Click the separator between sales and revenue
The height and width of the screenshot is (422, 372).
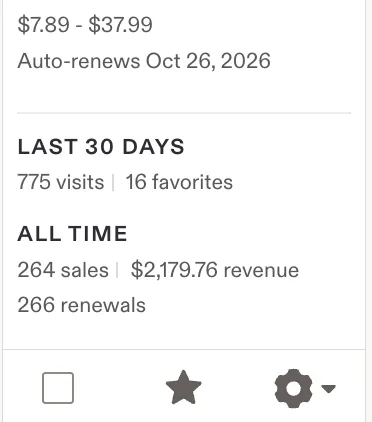coord(118,270)
